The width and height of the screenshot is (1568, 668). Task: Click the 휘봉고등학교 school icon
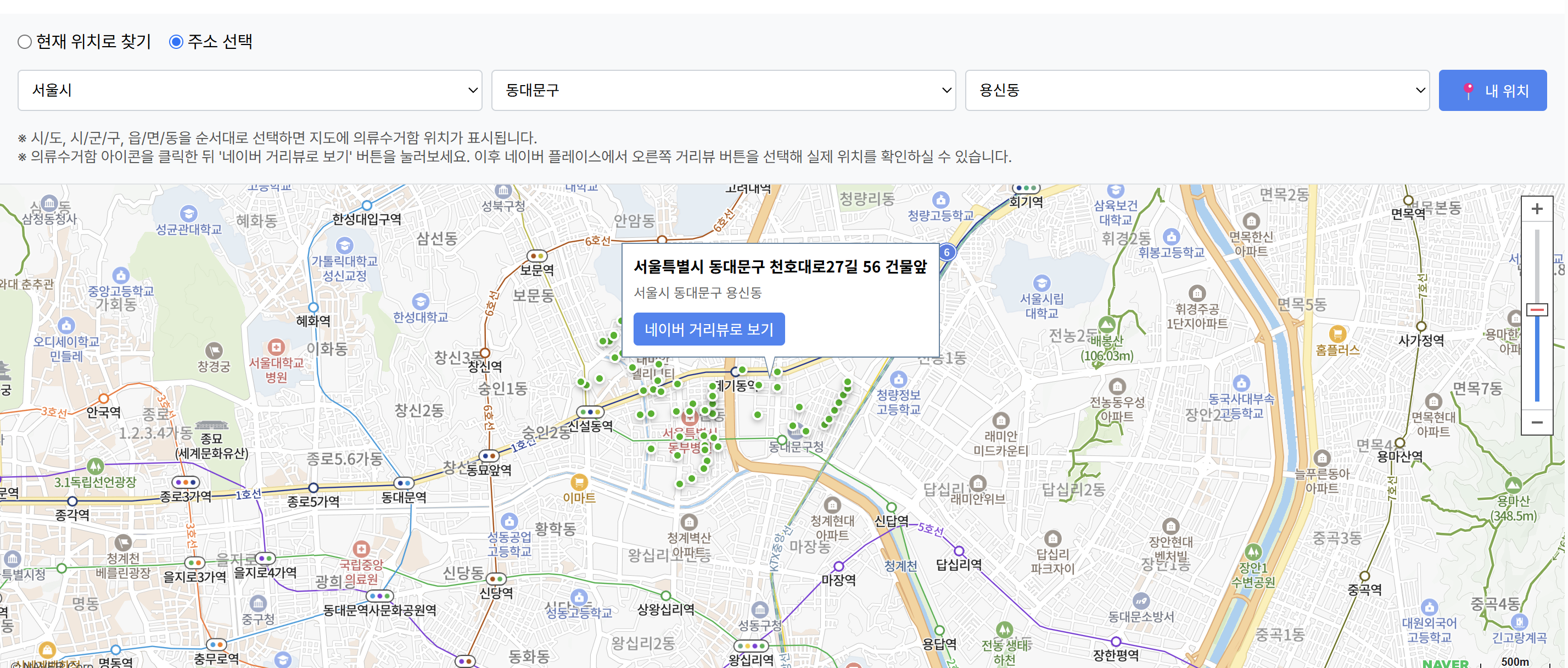tap(1171, 236)
